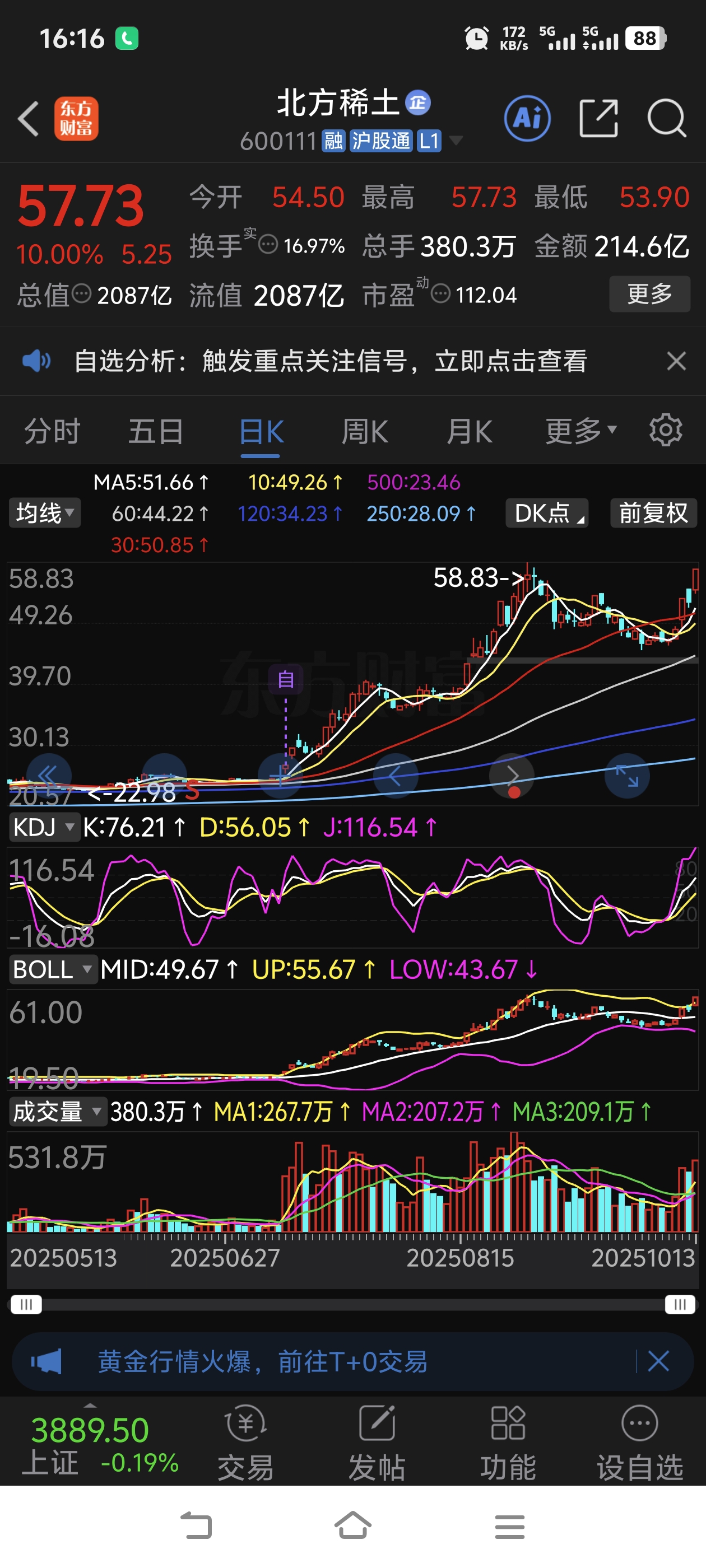This screenshot has height=1568, width=706.
Task: Tap the megaphone icon in gold banner
Action: (47, 1361)
